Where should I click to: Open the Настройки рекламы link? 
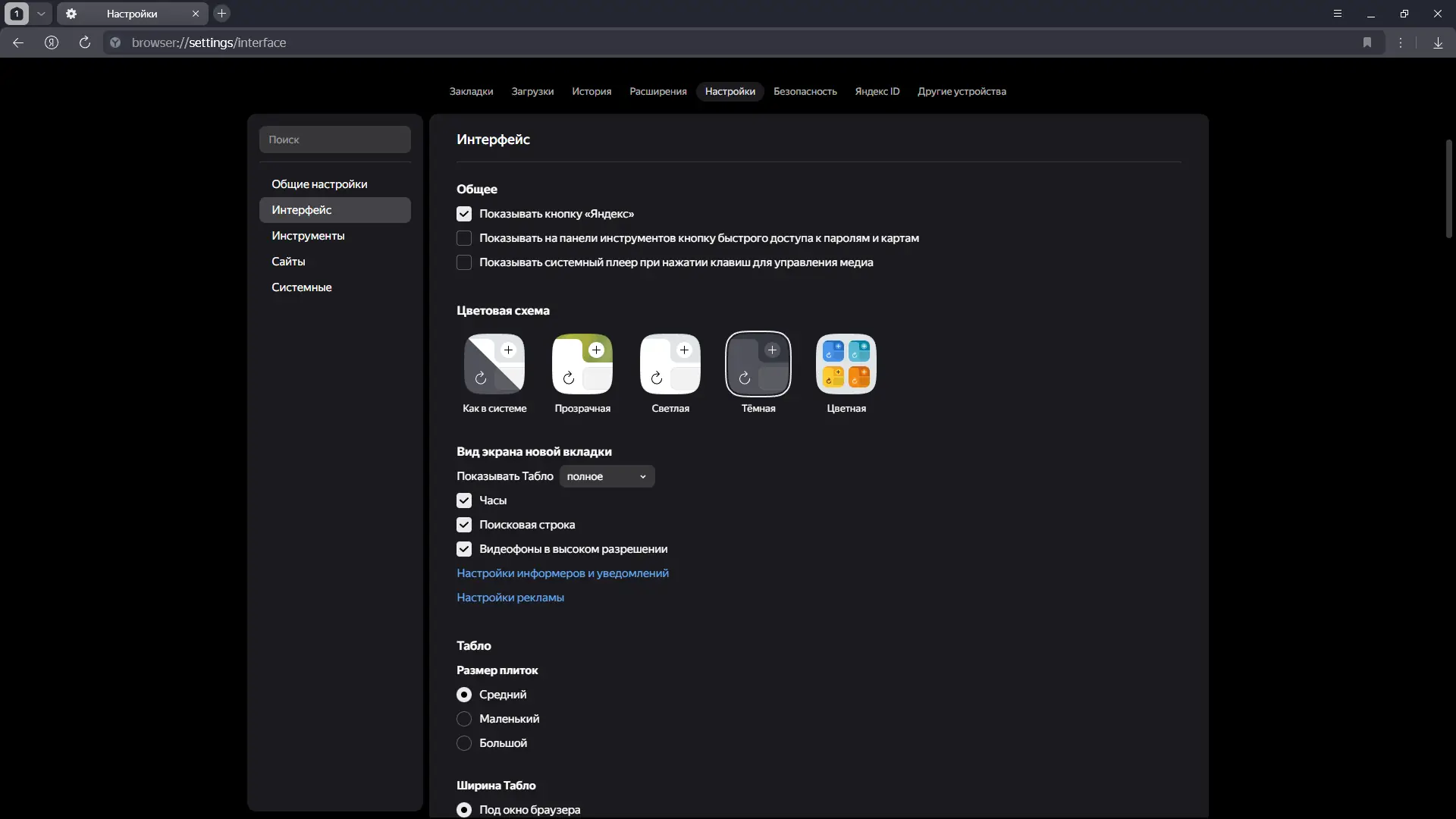click(x=510, y=598)
